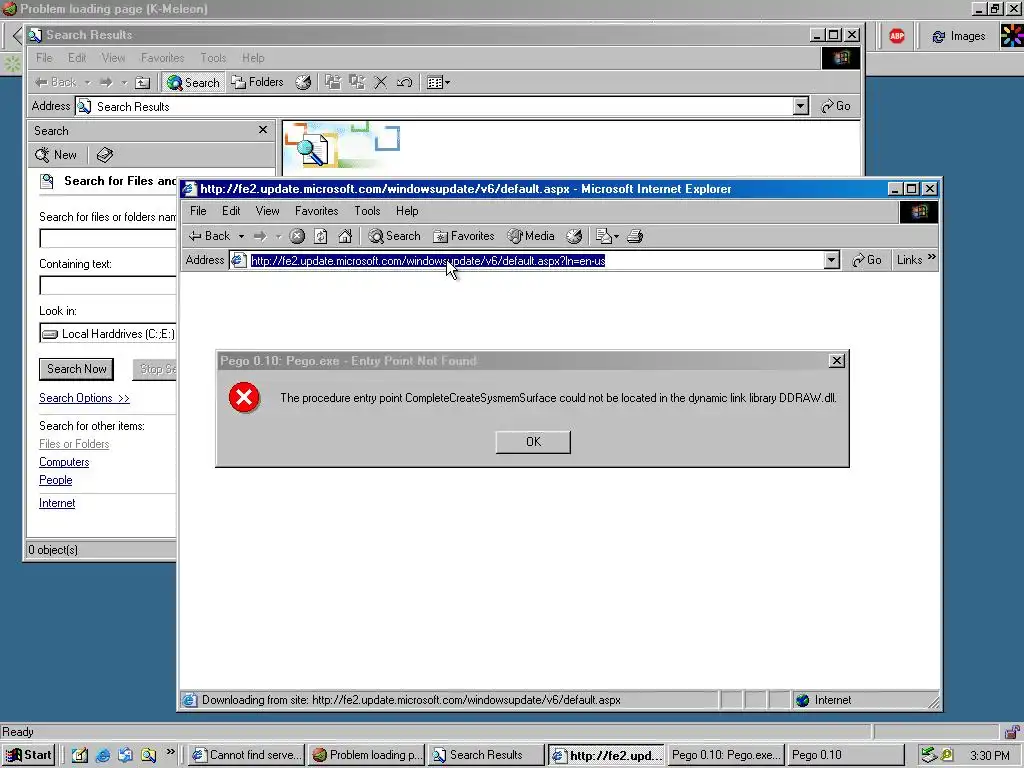Switch to Problem loading page taskbar item
The height and width of the screenshot is (768, 1024).
point(368,755)
